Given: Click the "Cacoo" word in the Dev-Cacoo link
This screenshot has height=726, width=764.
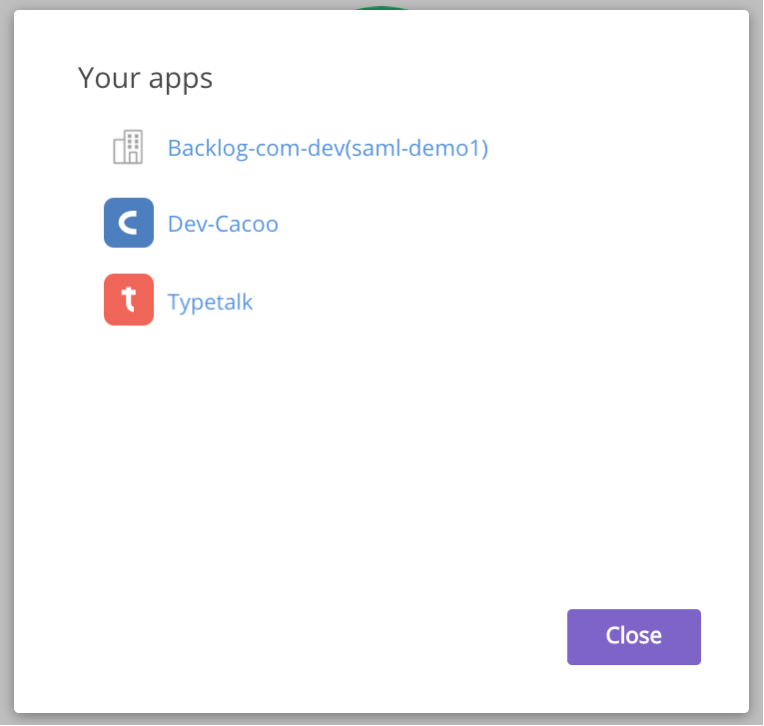Looking at the screenshot, I should click(247, 224).
